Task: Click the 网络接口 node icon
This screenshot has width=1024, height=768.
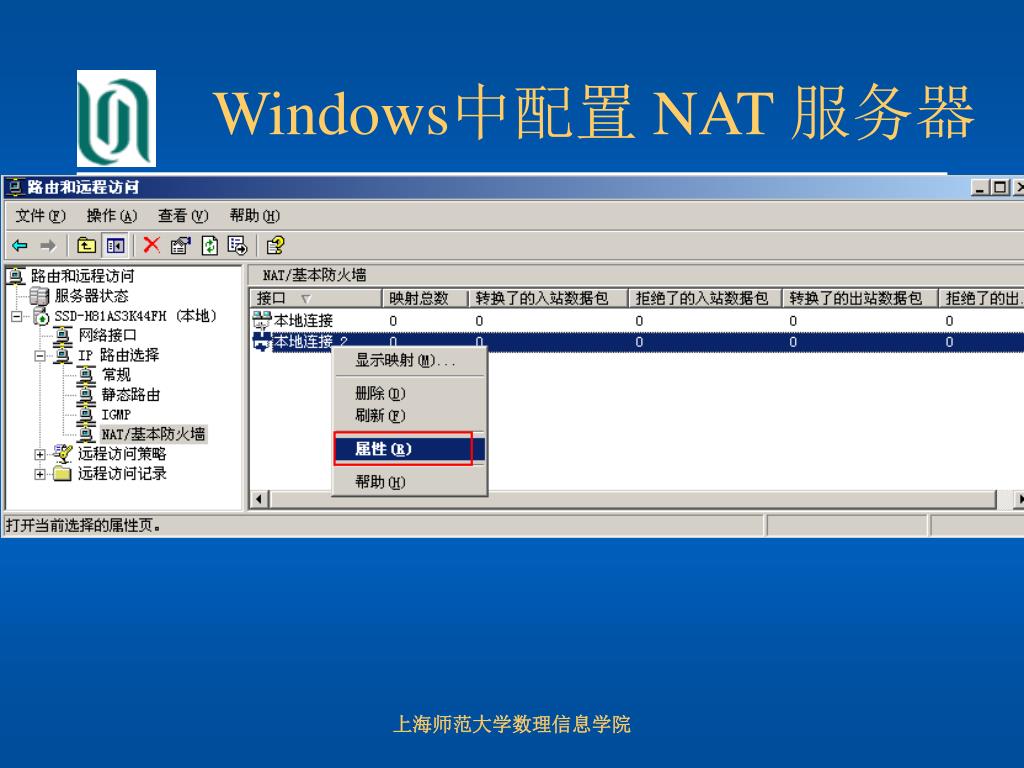Action: [x=63, y=336]
